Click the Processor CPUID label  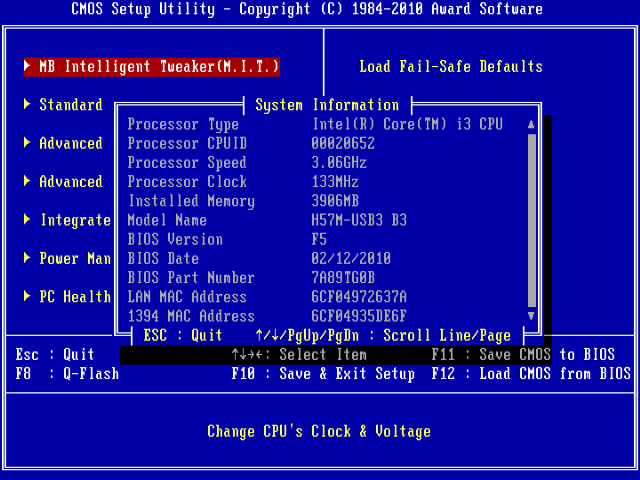(187, 143)
